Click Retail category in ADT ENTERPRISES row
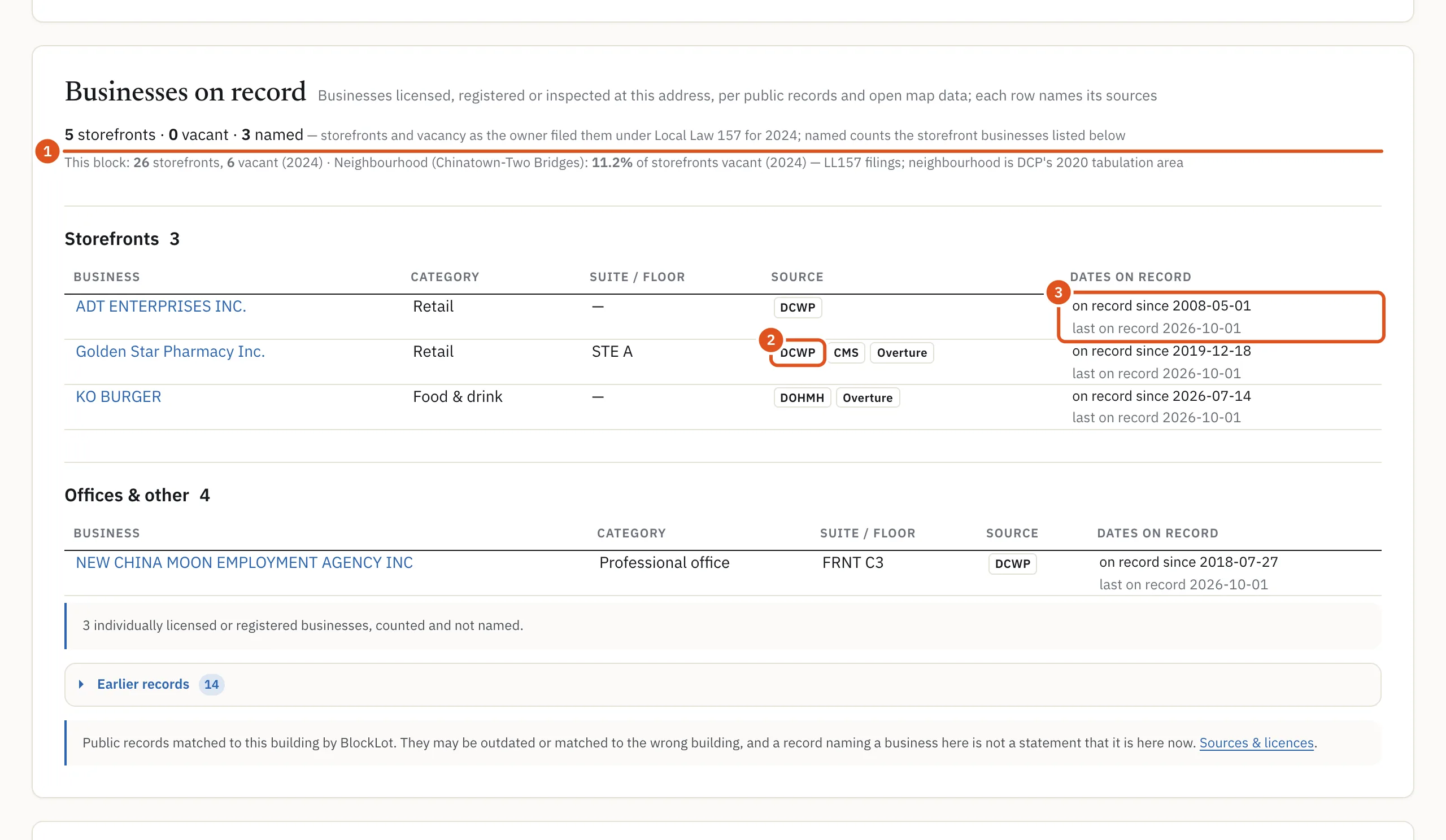Image resolution: width=1446 pixels, height=840 pixels. 433,306
